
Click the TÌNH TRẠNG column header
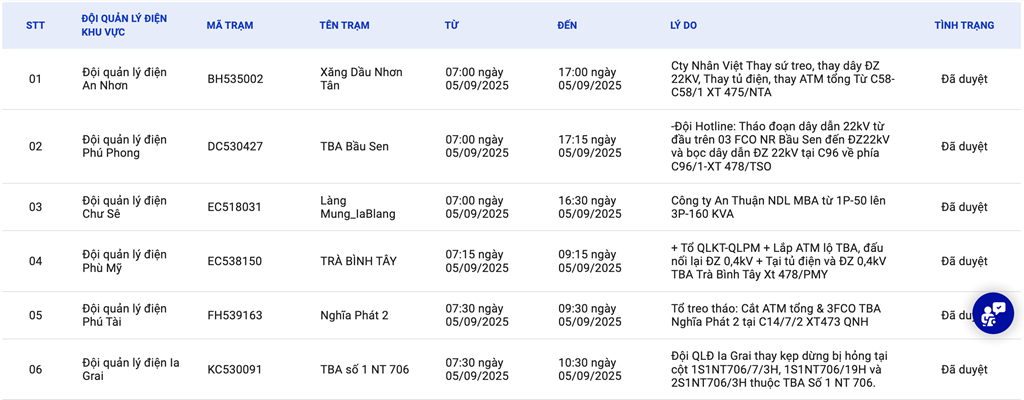964,25
